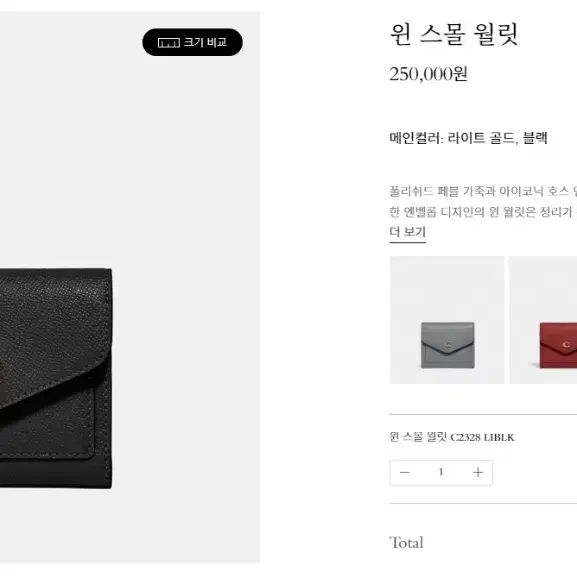The width and height of the screenshot is (577, 577).
Task: Select the gray wallet color thumbnail
Action: tap(447, 320)
